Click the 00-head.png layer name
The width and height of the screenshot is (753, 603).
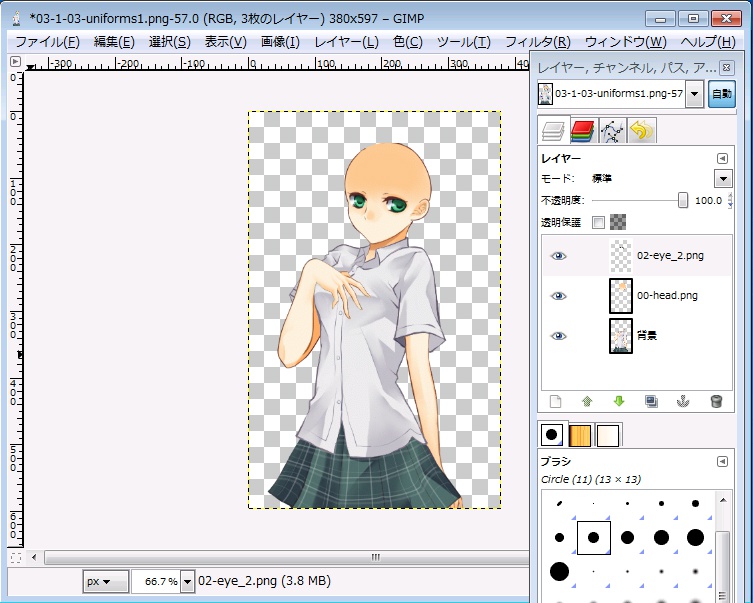pos(667,296)
